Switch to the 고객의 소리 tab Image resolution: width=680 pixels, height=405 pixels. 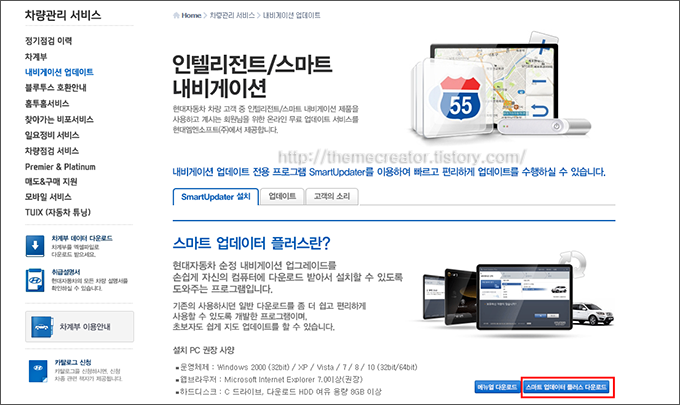coord(332,196)
